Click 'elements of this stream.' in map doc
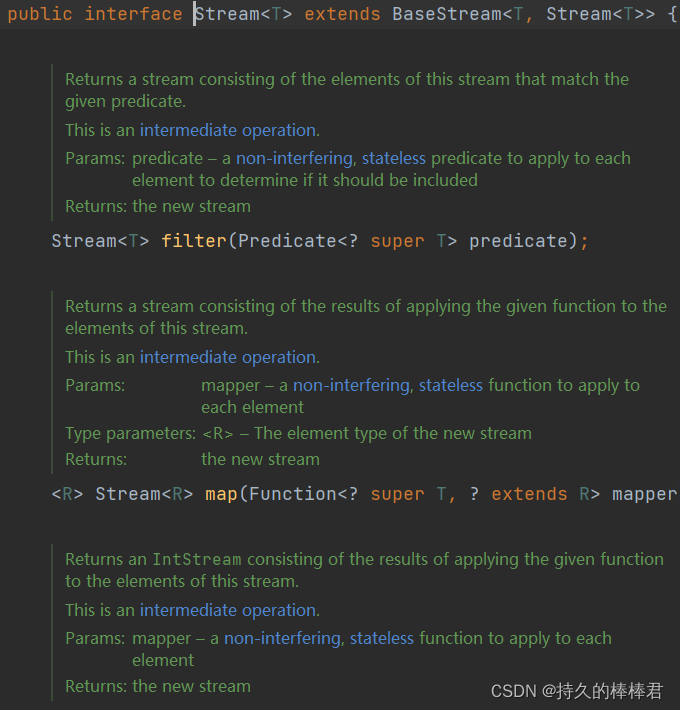 point(157,328)
